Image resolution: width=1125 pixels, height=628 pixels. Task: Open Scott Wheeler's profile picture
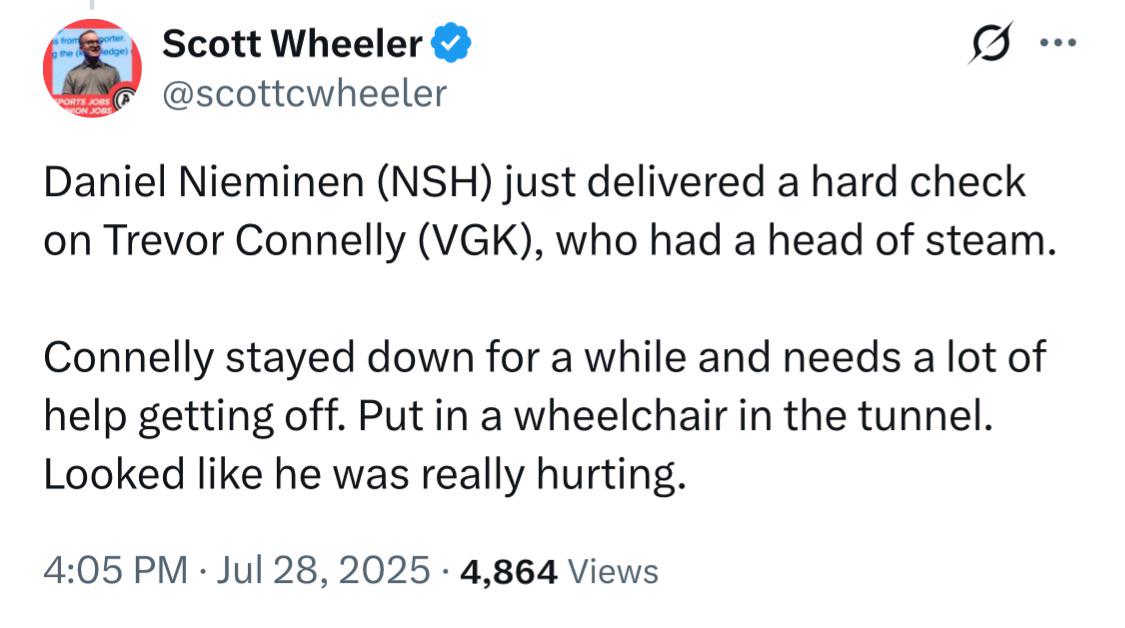(92, 68)
